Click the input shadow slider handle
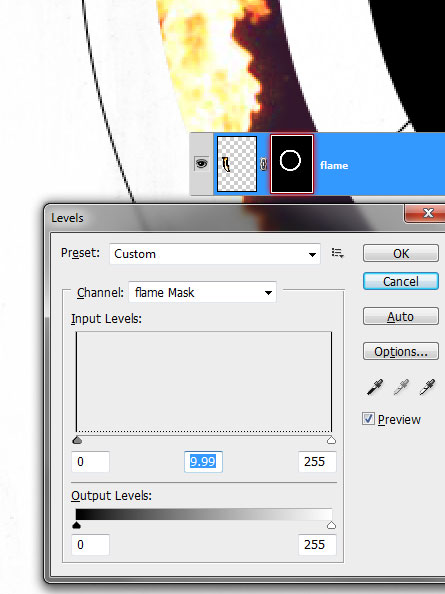 point(77,440)
